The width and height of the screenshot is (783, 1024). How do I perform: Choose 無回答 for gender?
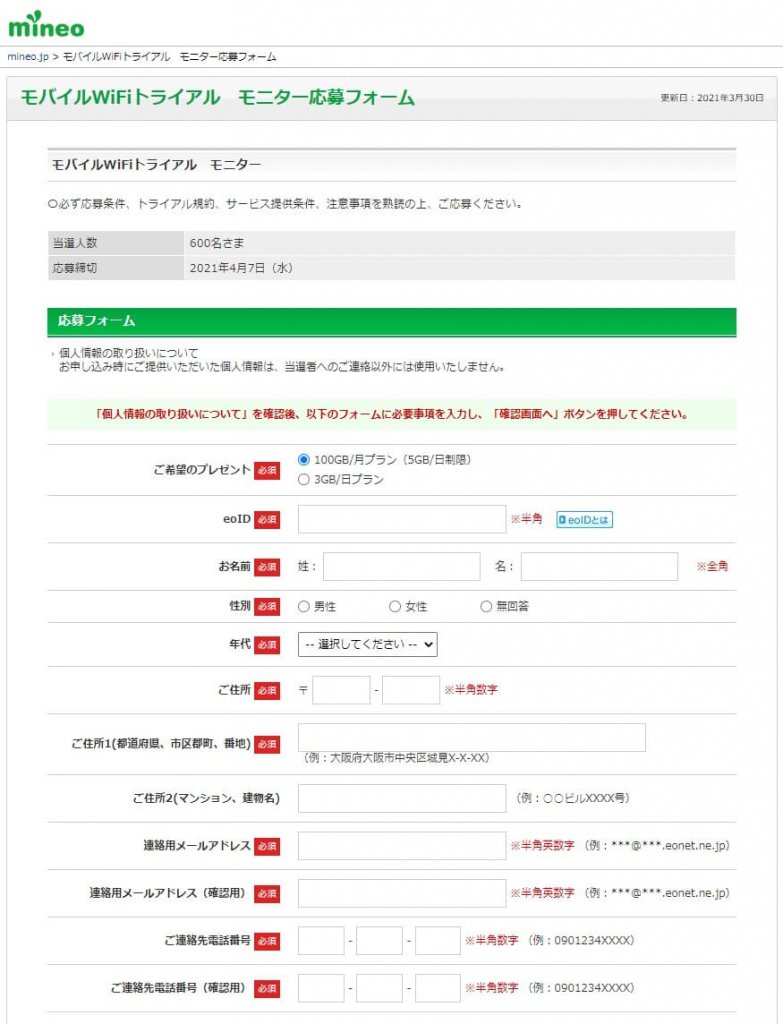(x=486, y=607)
